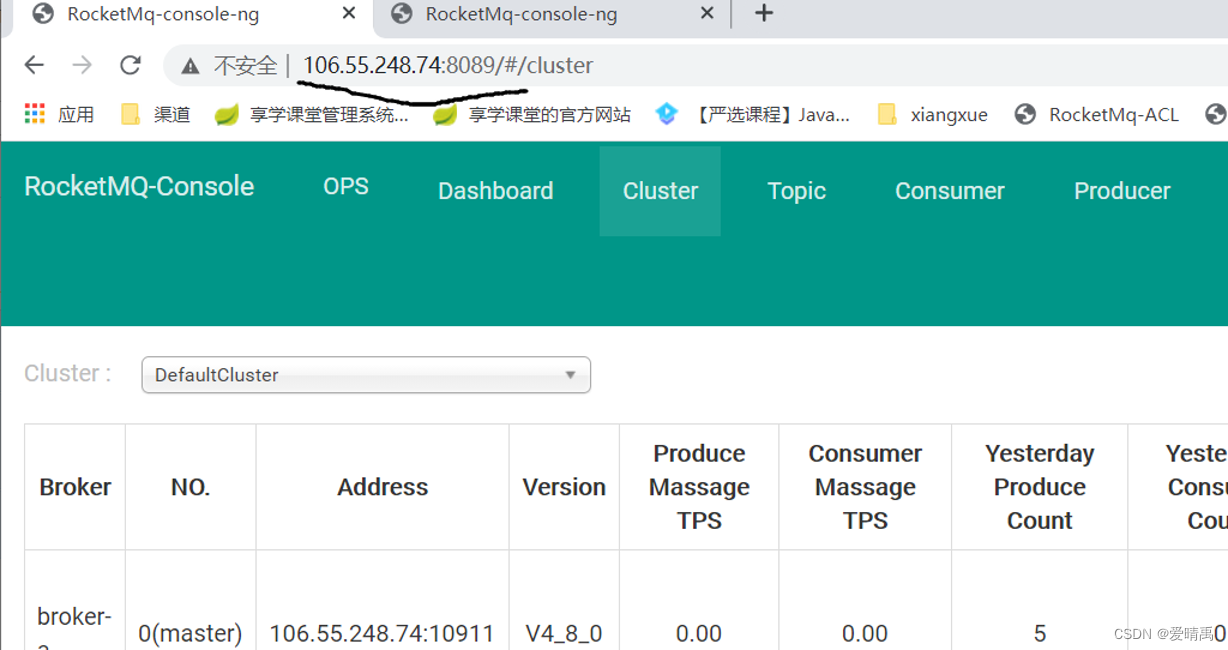The height and width of the screenshot is (650, 1228).
Task: Click the Address column header
Action: coord(382,487)
